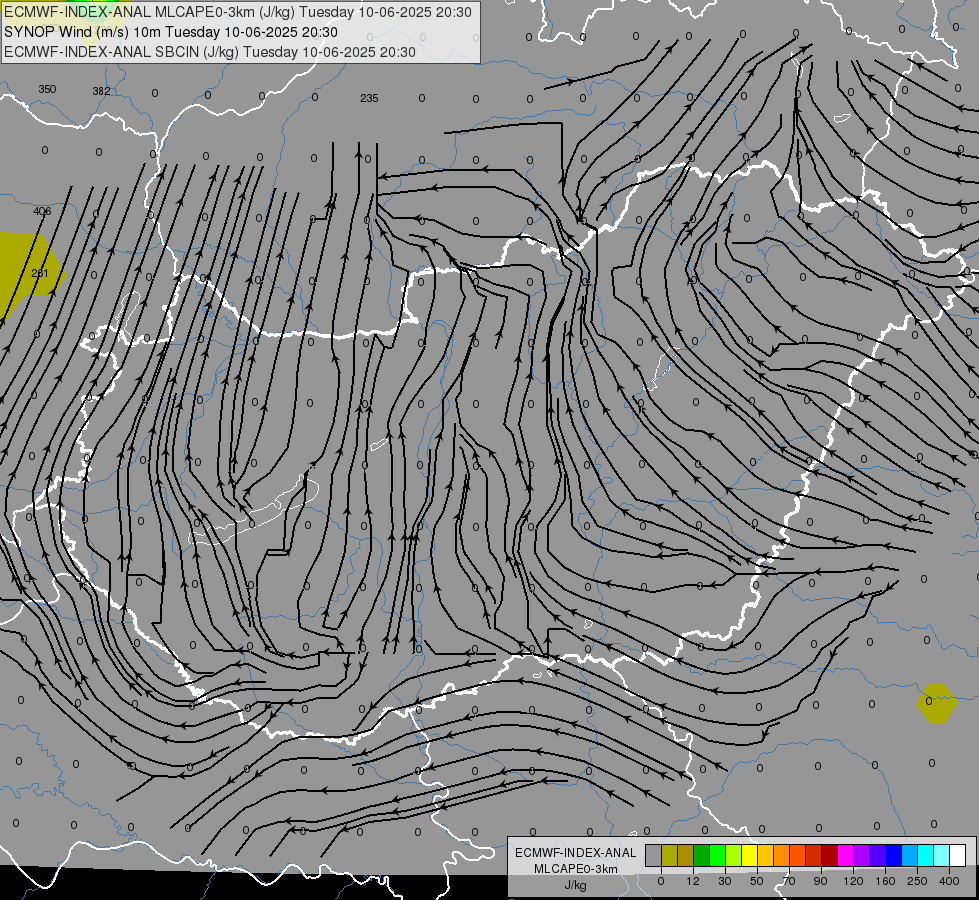Click the legend tick label 70
The image size is (979, 900).
tap(789, 881)
